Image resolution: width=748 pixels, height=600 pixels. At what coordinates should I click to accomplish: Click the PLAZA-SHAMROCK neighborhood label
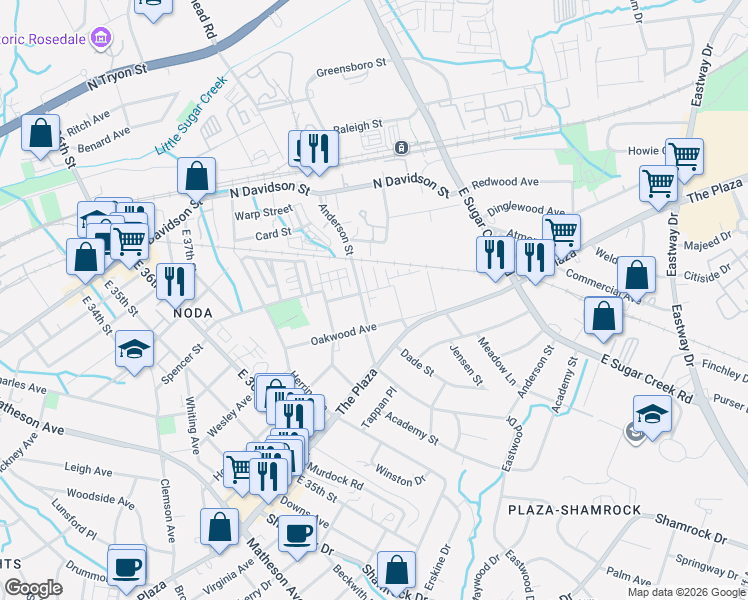tap(574, 510)
